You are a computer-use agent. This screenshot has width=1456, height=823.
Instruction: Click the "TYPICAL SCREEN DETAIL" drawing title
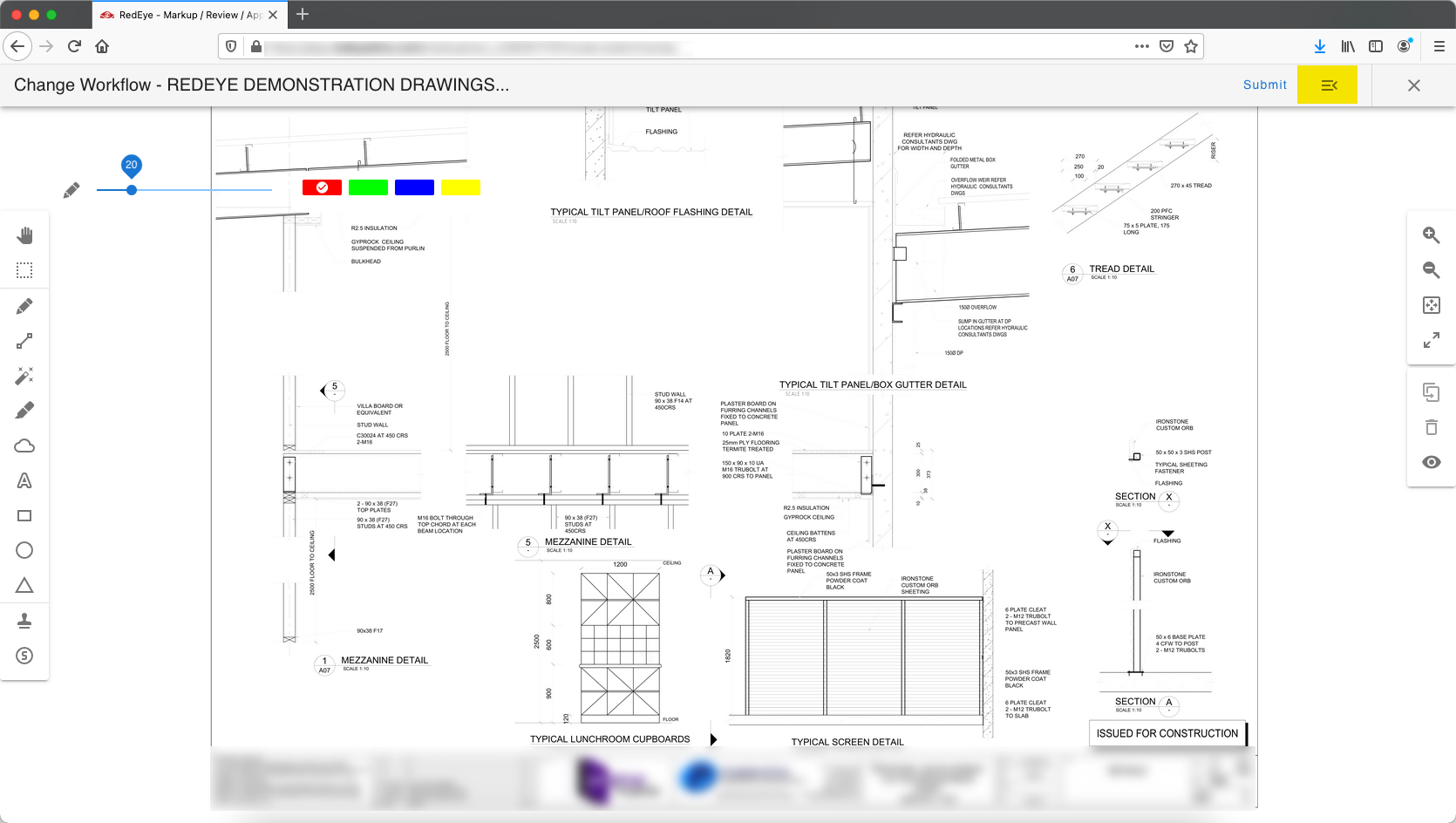click(x=847, y=742)
